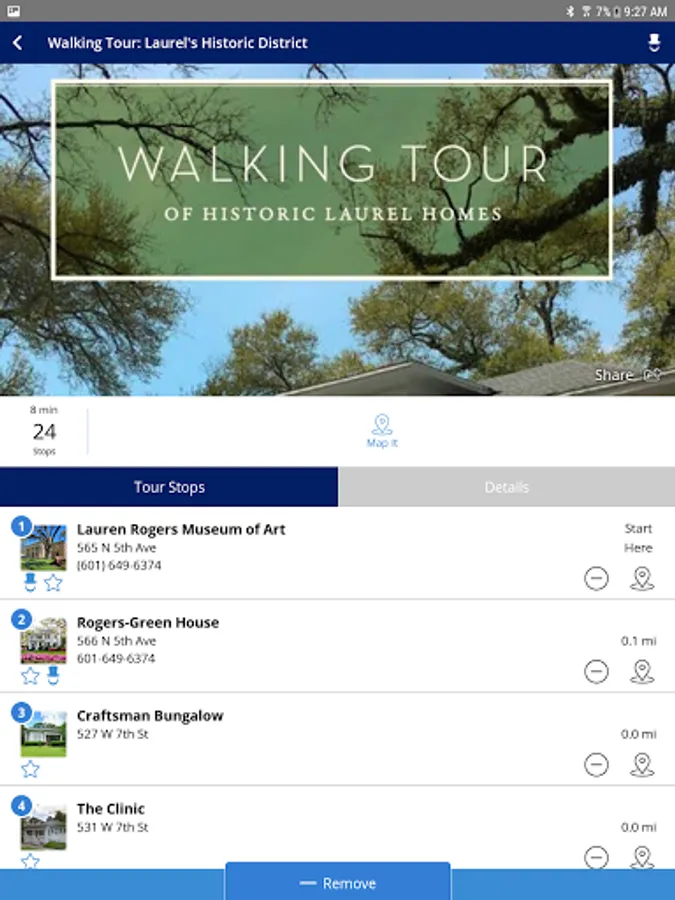Tap the top hat badge under Lauren Rogers Museum
675x900 pixels.
pos(30,583)
